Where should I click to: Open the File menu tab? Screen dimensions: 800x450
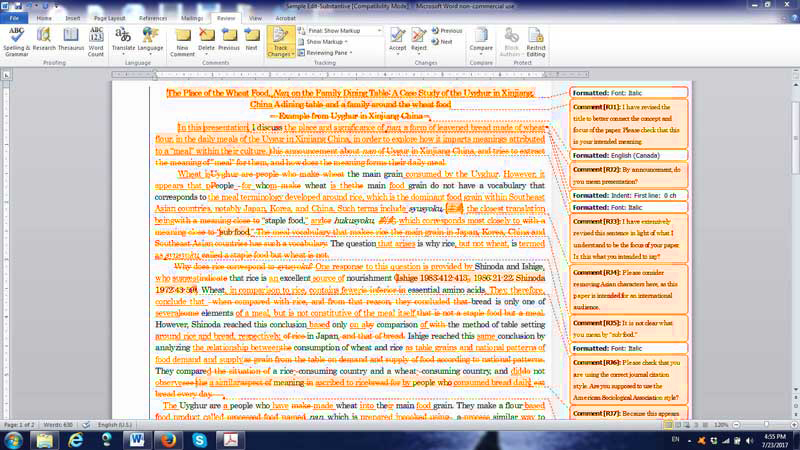point(14,18)
